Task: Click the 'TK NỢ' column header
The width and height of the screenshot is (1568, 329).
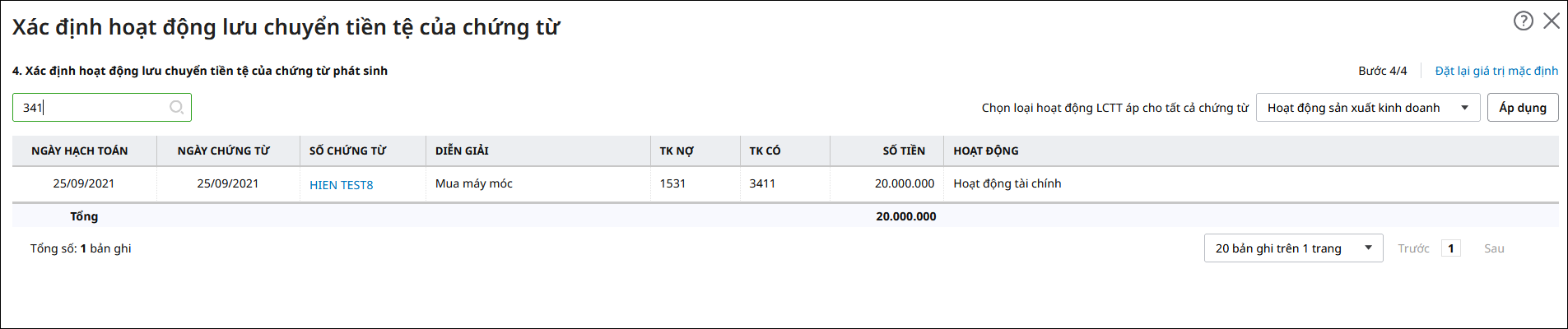Action: (x=677, y=151)
